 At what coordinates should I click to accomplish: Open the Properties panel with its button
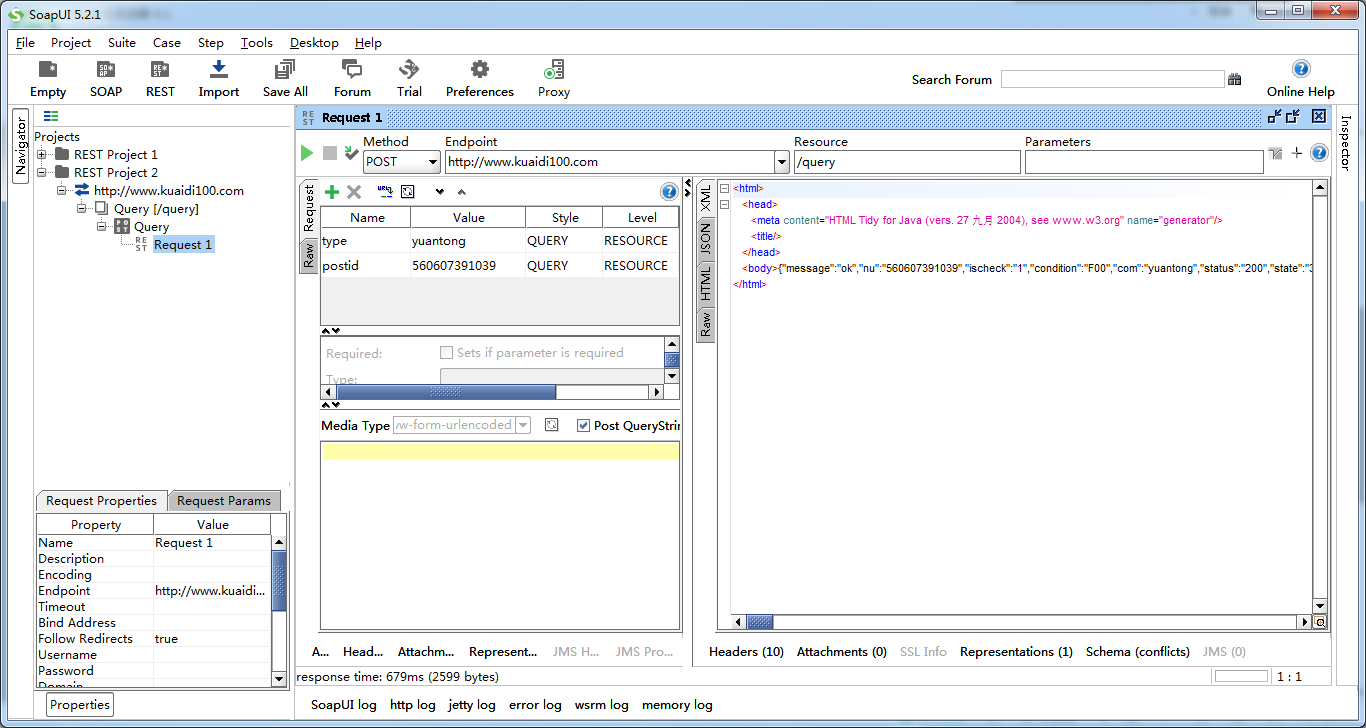[79, 704]
